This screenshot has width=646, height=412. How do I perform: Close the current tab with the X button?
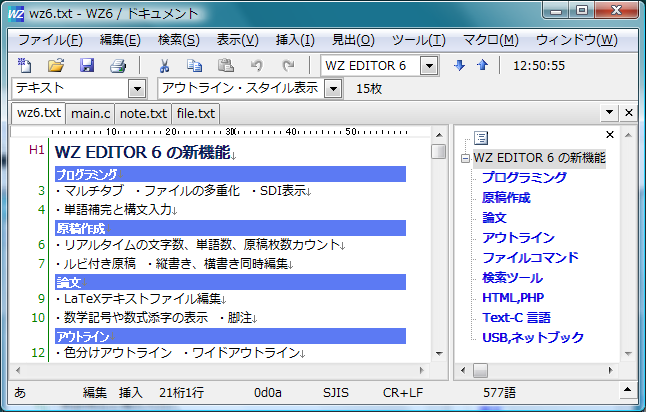(x=629, y=112)
